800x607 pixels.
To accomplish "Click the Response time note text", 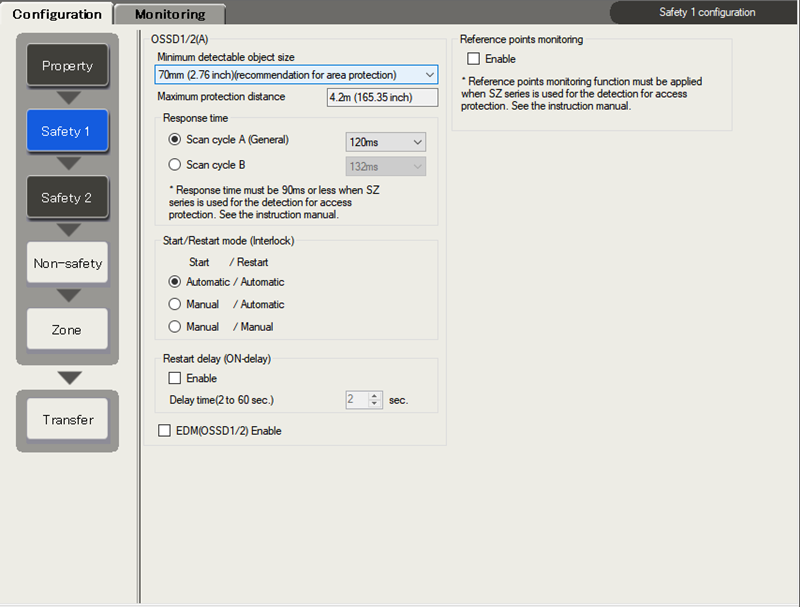I will coord(274,203).
